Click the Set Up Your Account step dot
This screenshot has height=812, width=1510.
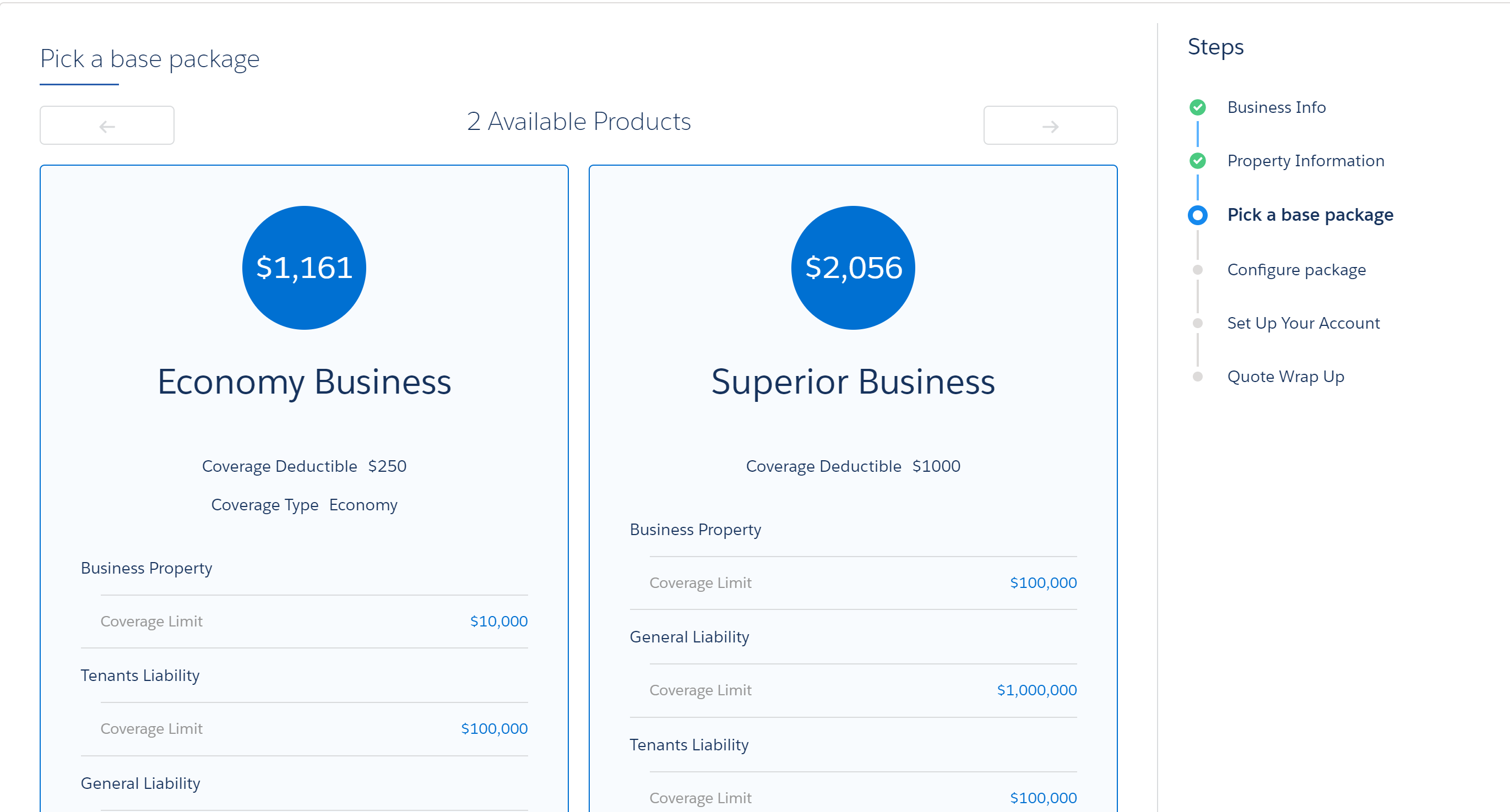pyautogui.click(x=1198, y=323)
